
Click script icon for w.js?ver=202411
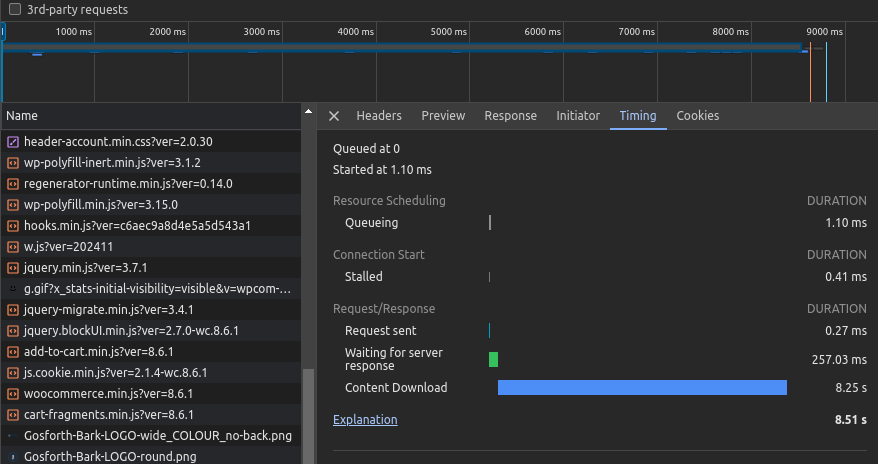point(13,247)
